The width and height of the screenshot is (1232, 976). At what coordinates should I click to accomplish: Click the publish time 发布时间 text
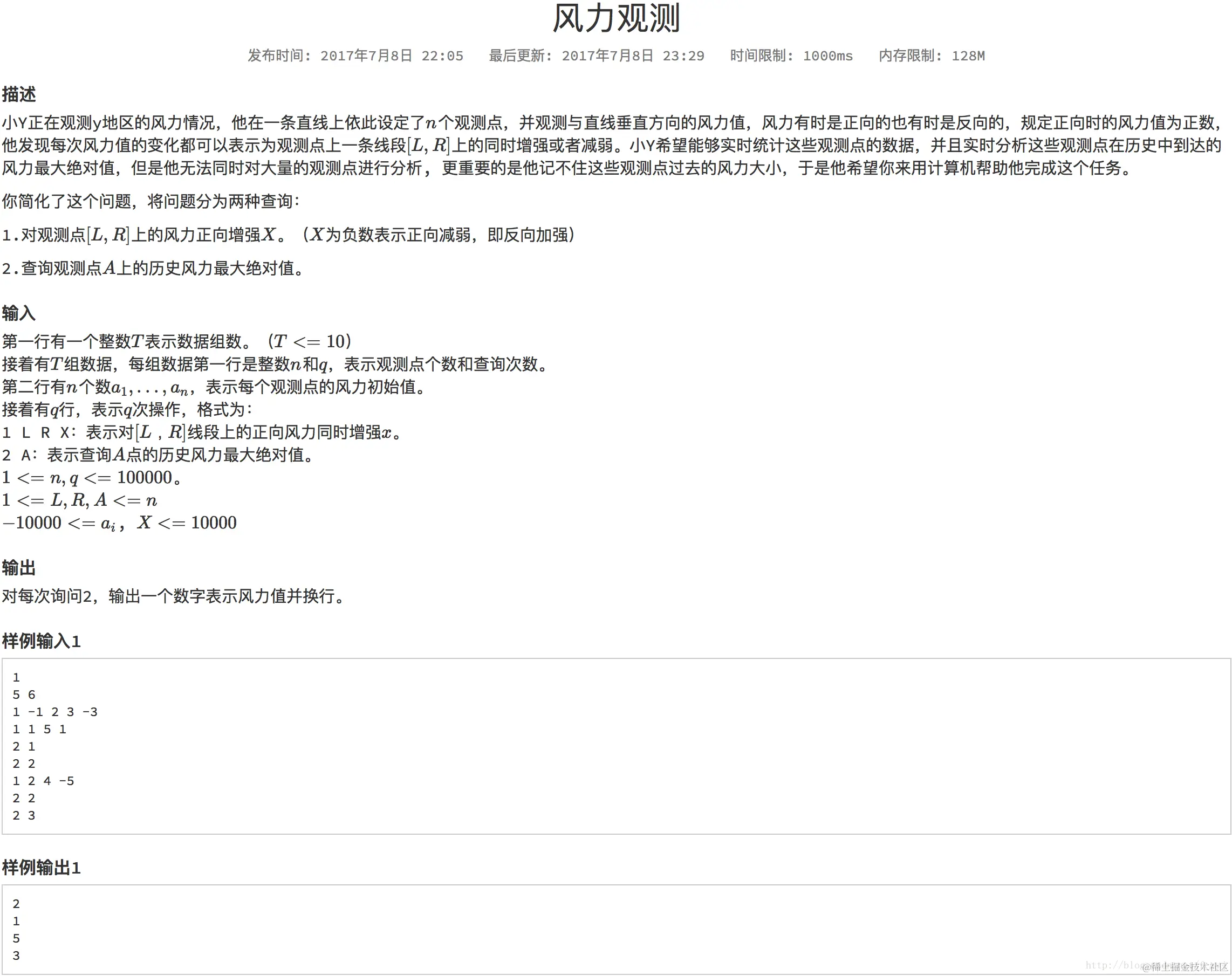[x=355, y=56]
